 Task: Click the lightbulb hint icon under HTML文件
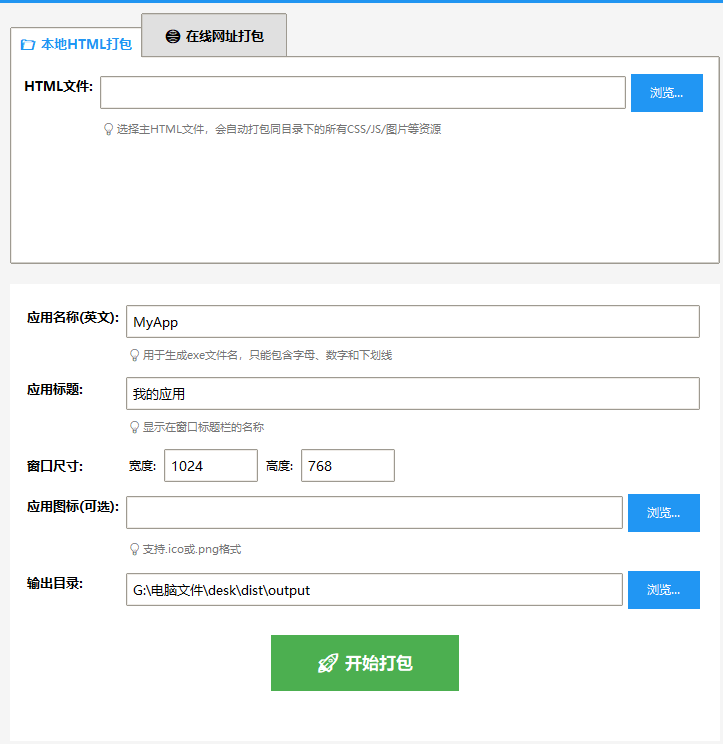click(108, 129)
